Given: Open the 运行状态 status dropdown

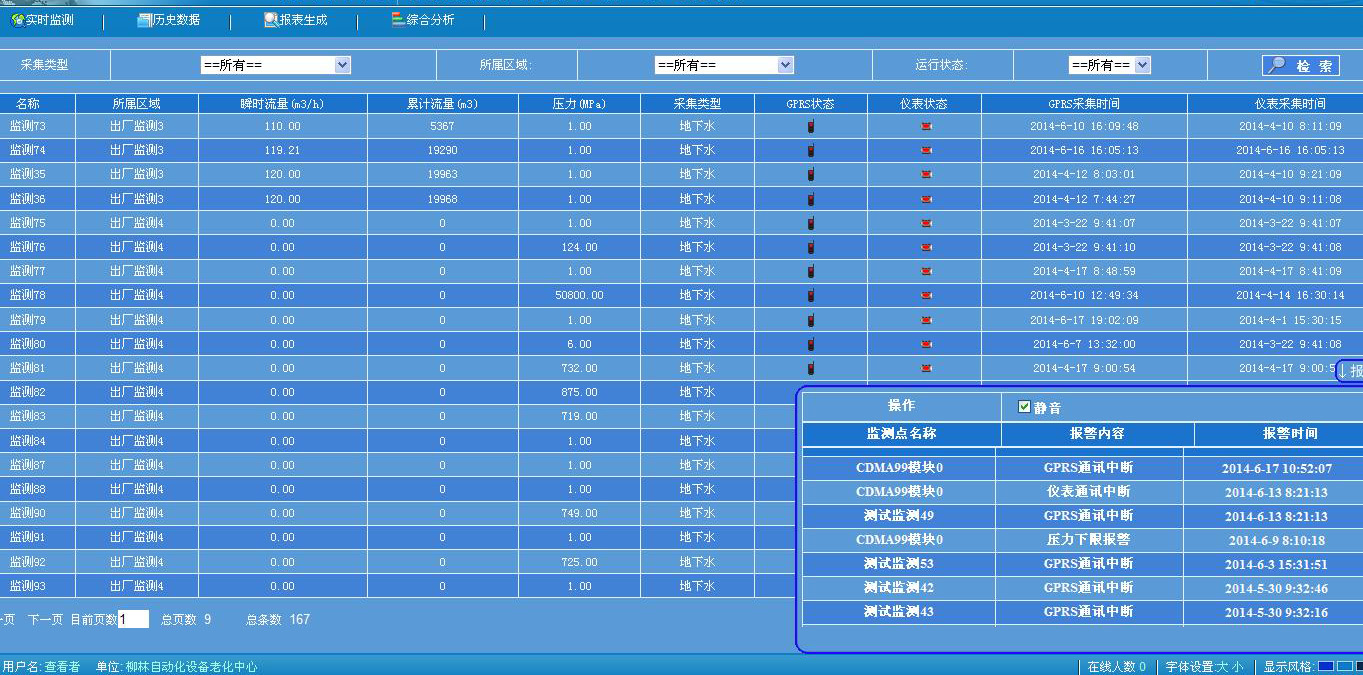Looking at the screenshot, I should pos(1142,65).
